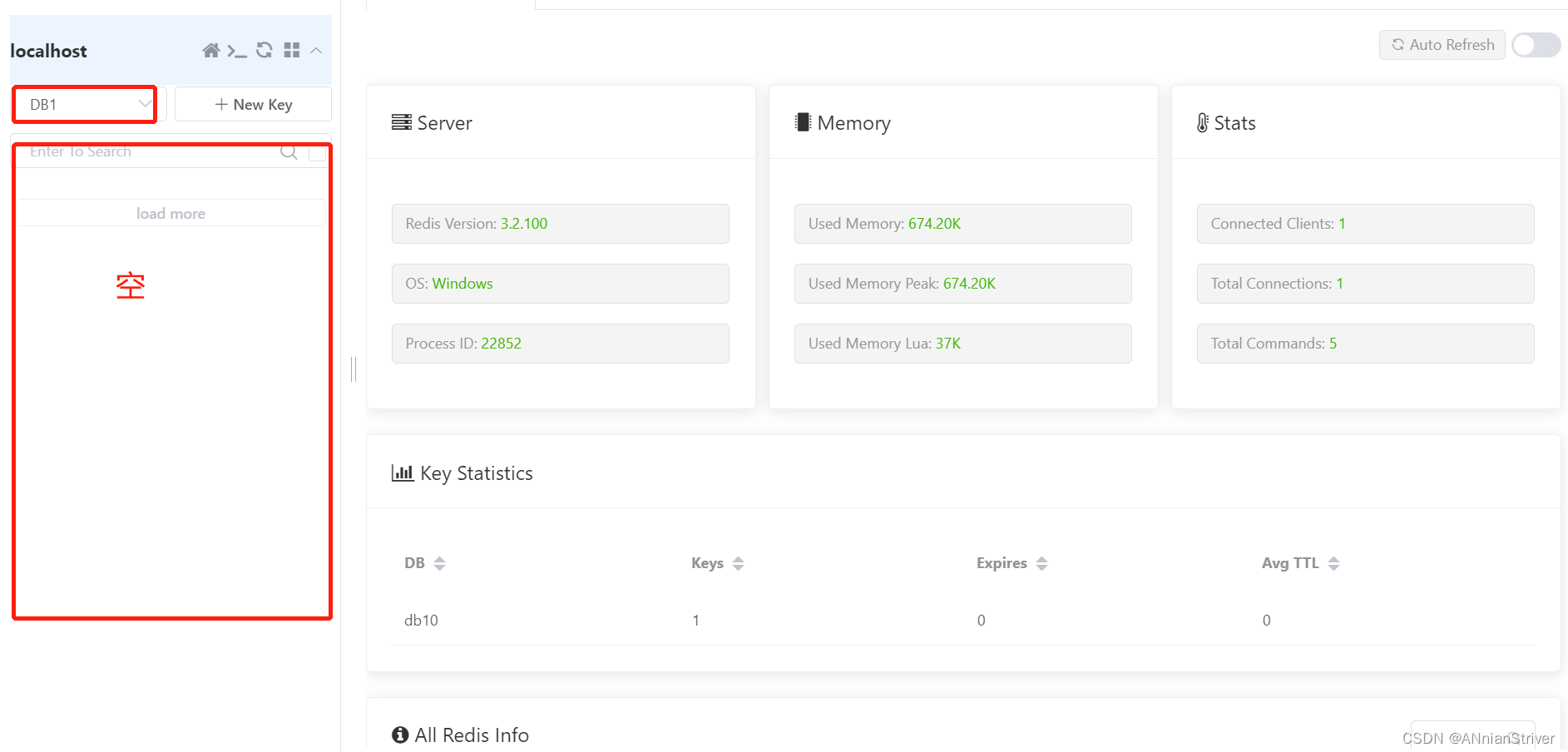Click the load more button
Image resolution: width=1568 pixels, height=752 pixels.
[x=171, y=214]
